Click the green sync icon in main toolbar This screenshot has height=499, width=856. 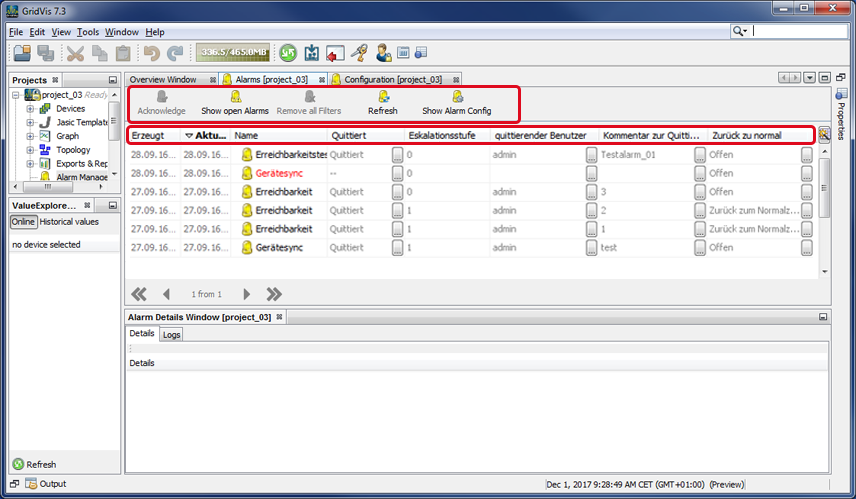pos(288,53)
